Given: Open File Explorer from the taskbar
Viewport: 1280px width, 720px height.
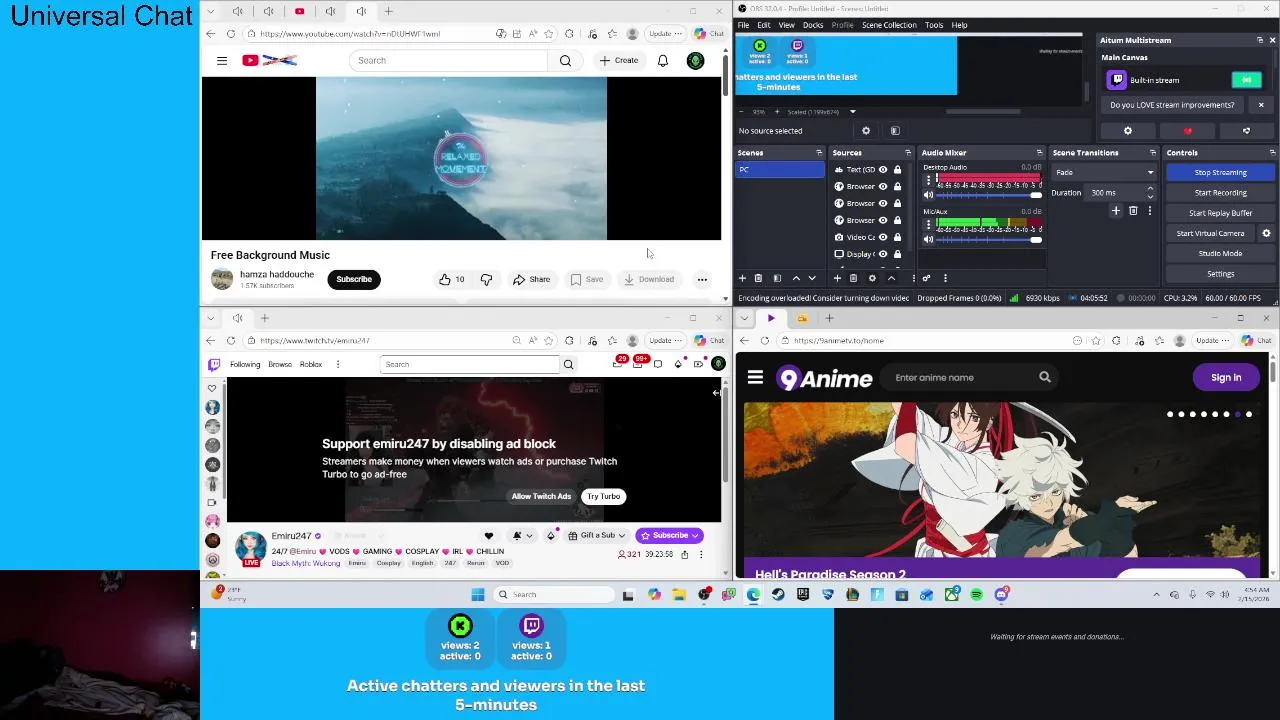Looking at the screenshot, I should (679, 594).
